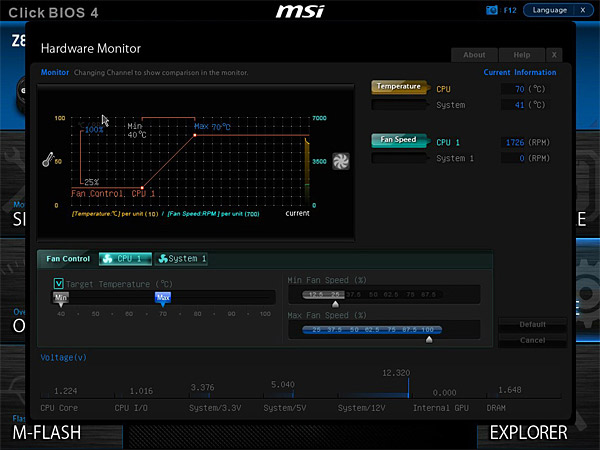Toggle the Target Temperature checkbox
The width and height of the screenshot is (600, 450).
point(59,284)
